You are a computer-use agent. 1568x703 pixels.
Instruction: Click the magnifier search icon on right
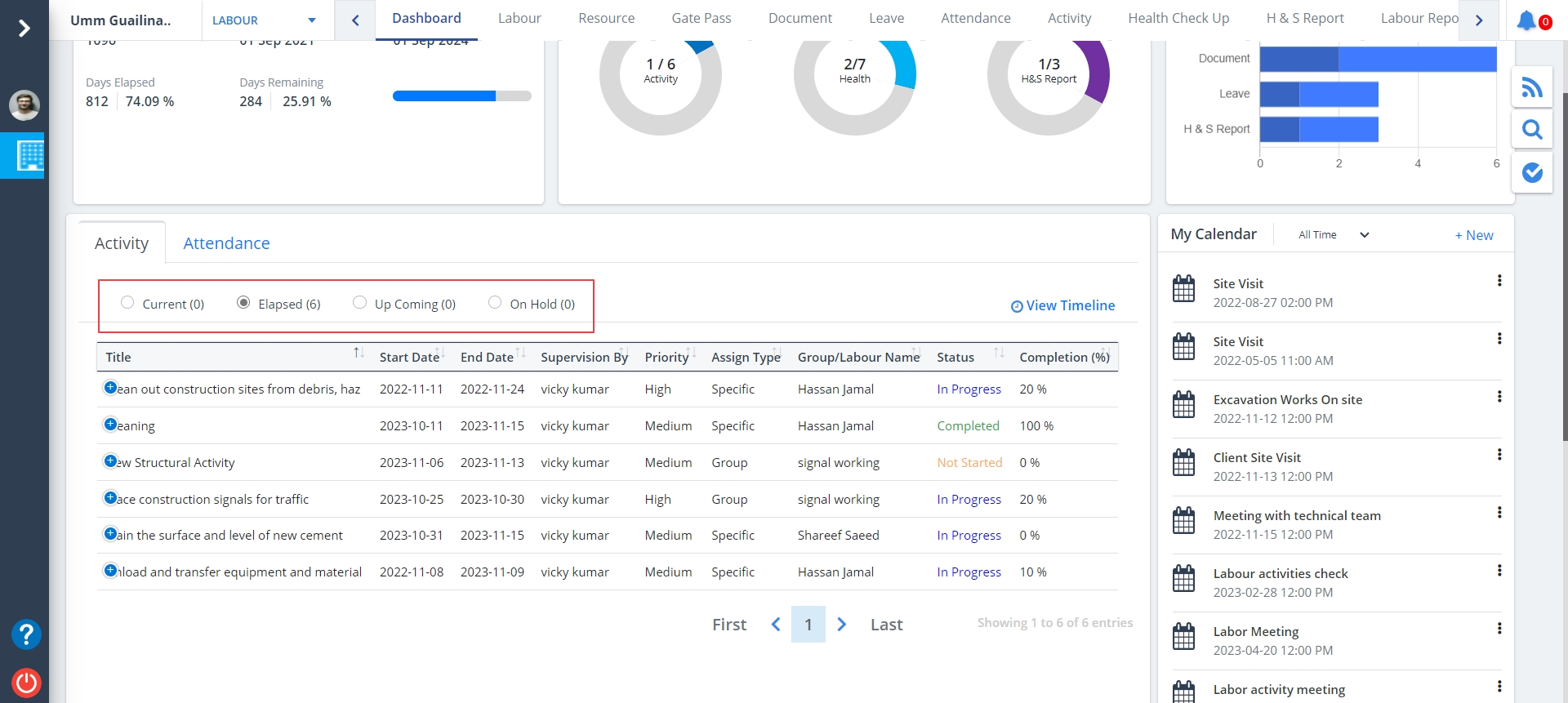click(1532, 130)
